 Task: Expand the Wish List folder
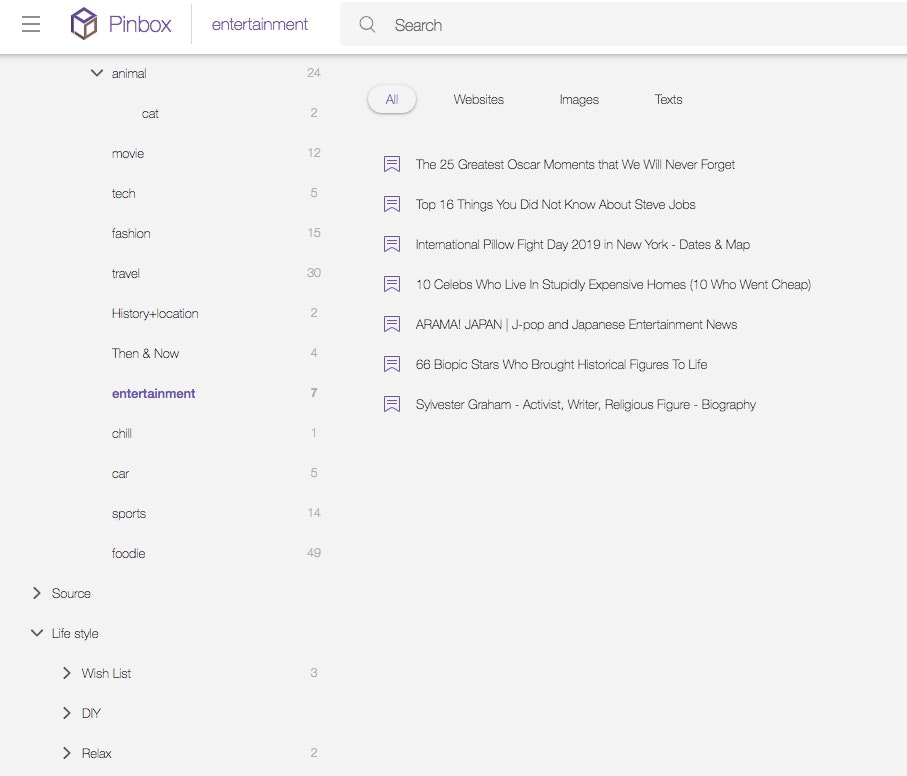coord(67,672)
